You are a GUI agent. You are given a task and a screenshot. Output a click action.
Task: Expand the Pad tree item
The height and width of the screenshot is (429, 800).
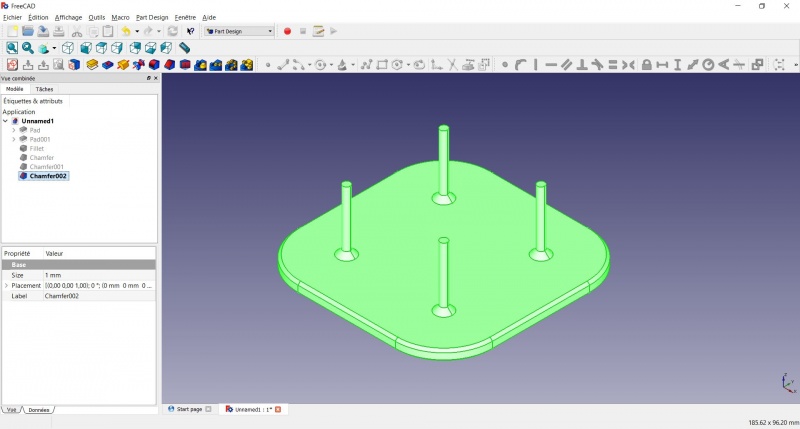14,130
